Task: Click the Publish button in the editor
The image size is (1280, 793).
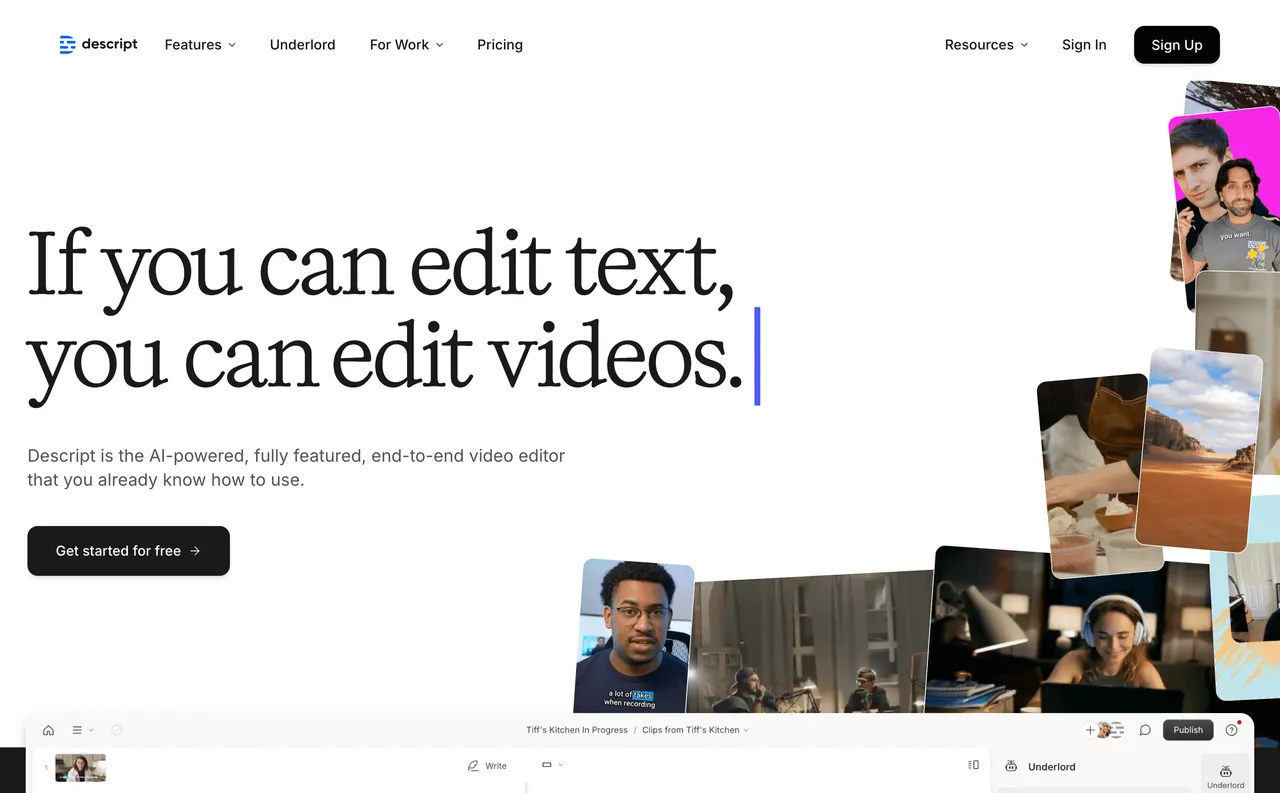Action: pyautogui.click(x=1188, y=730)
